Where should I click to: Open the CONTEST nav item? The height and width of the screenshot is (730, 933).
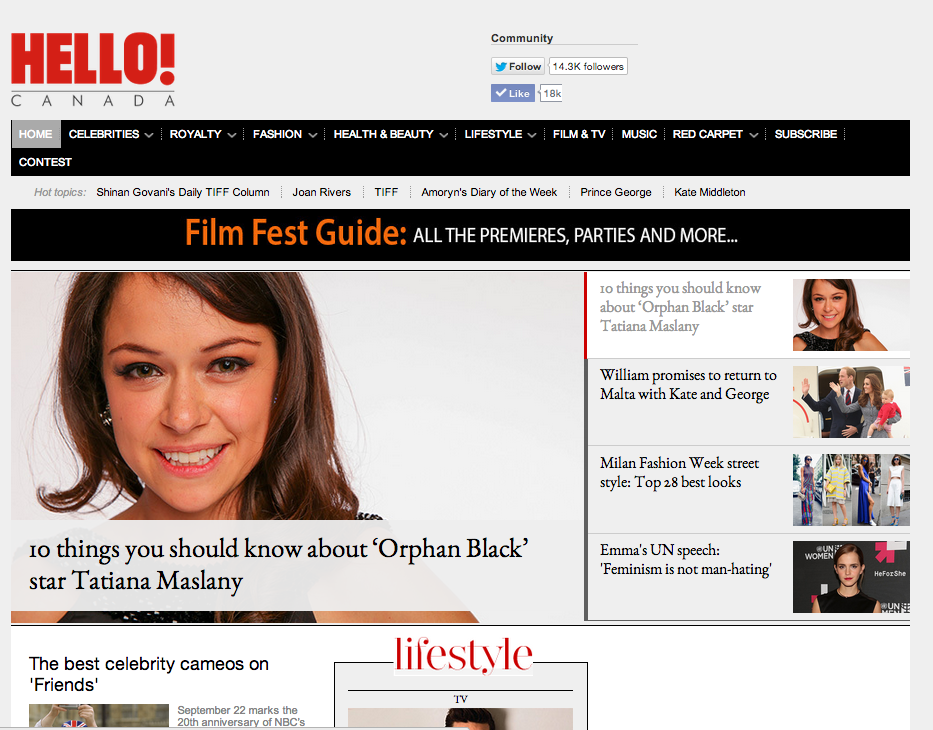(x=45, y=162)
